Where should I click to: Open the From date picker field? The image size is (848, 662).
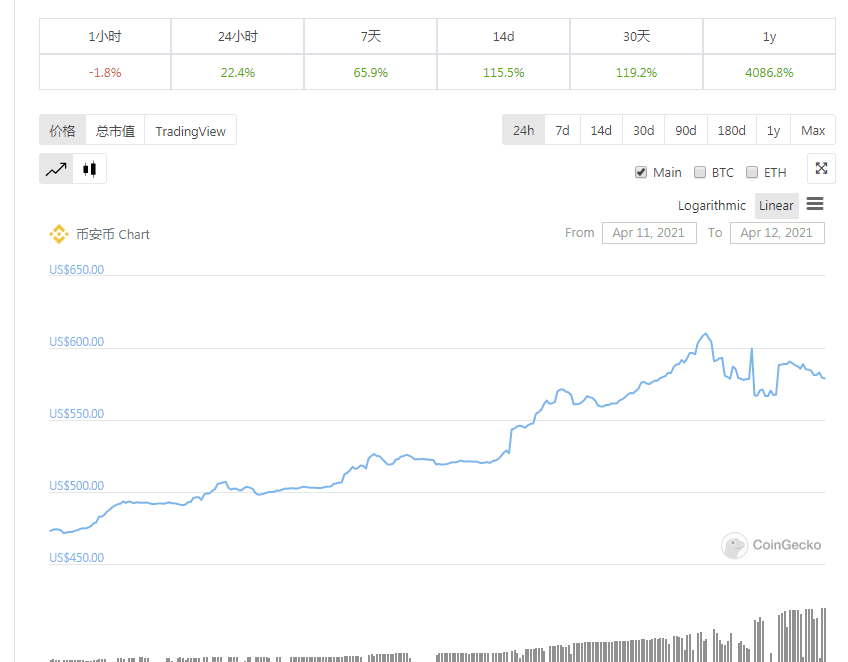click(x=648, y=232)
